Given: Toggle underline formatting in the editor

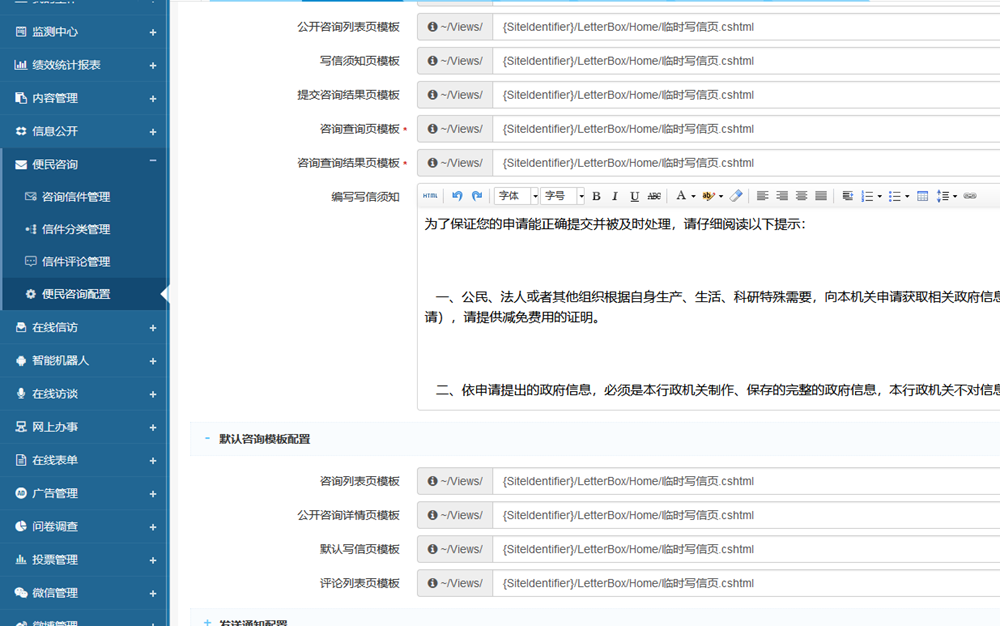Looking at the screenshot, I should click(634, 196).
